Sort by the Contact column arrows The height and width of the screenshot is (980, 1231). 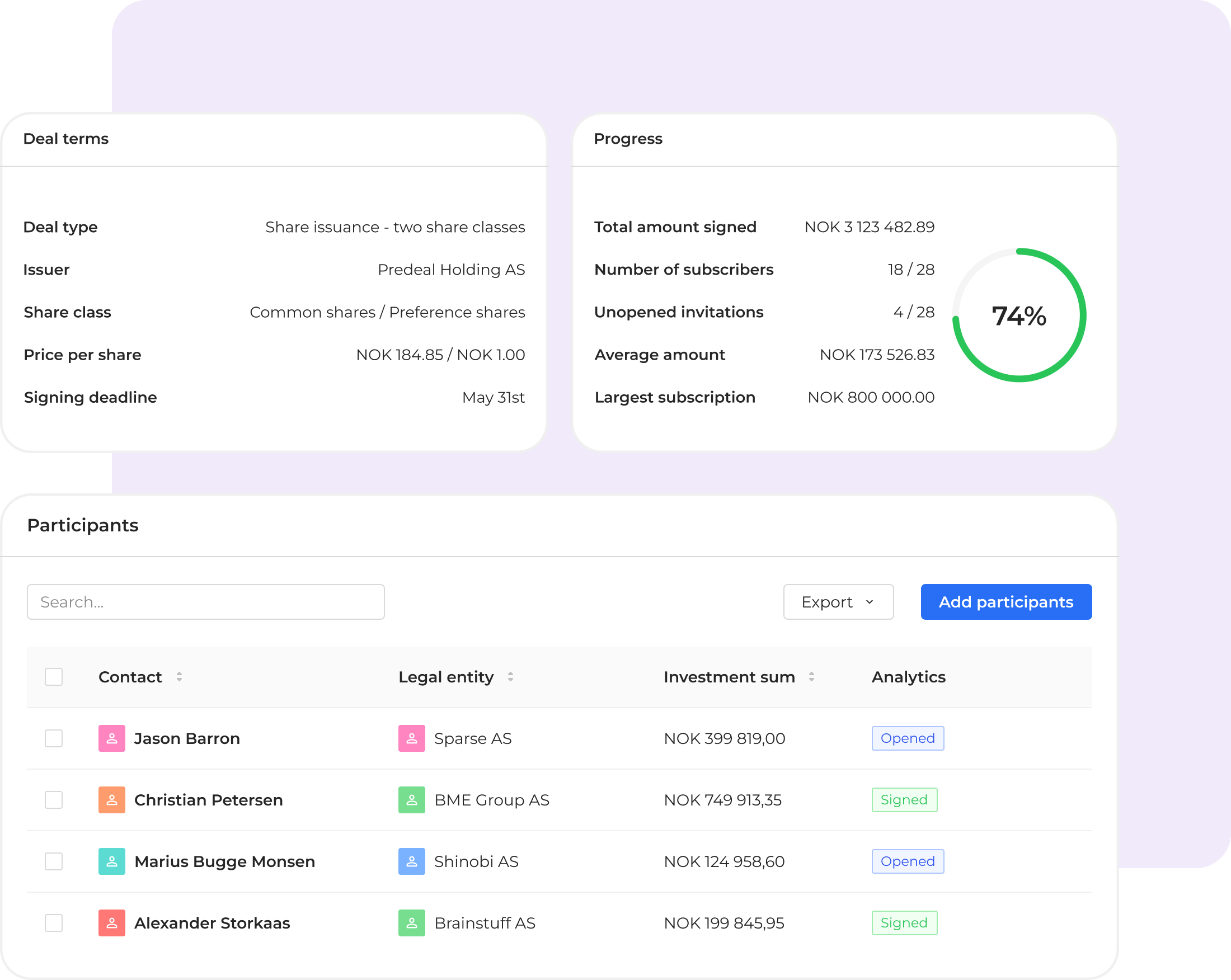point(179,677)
